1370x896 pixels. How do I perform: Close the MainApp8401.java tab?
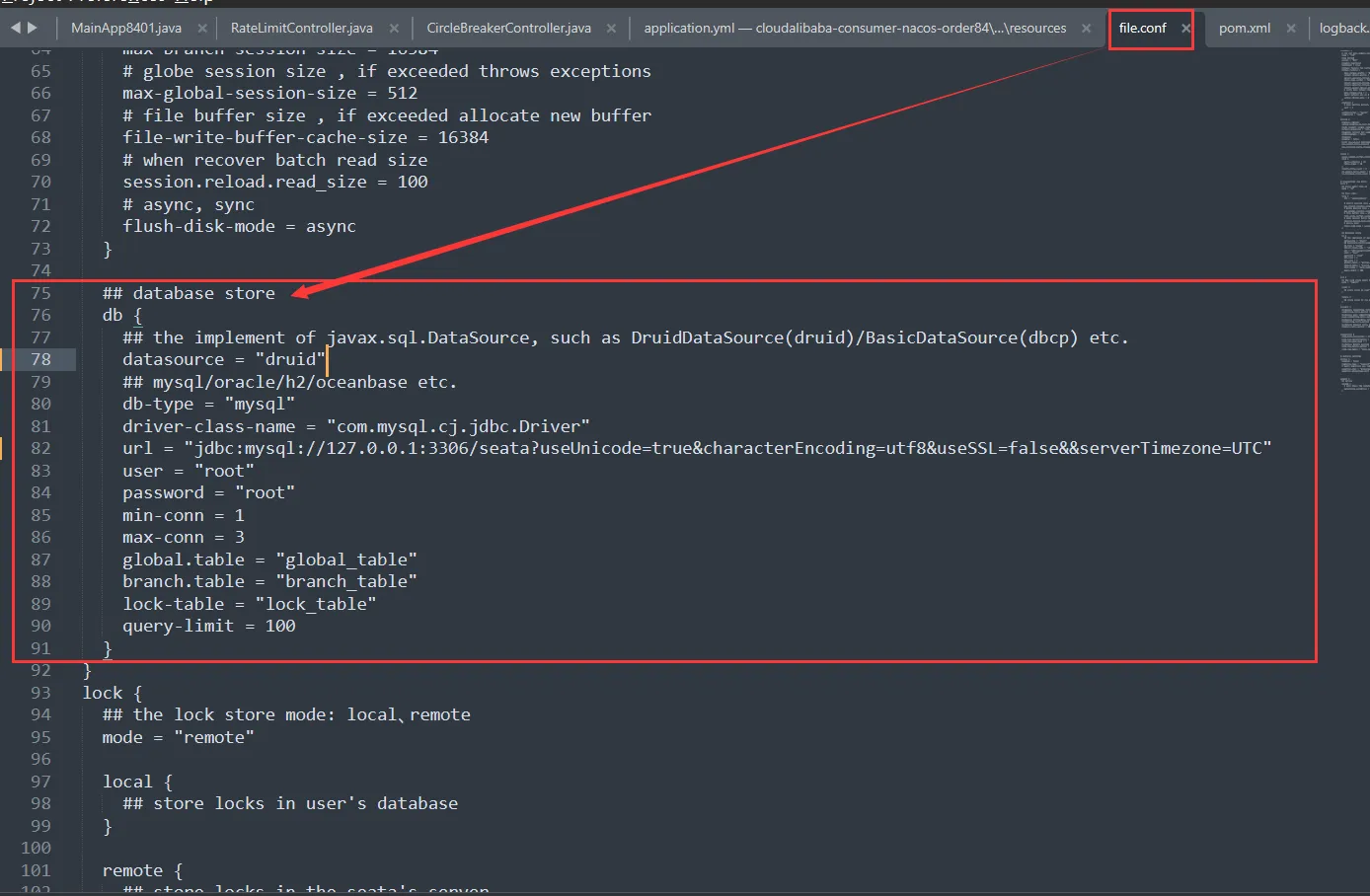pyautogui.click(x=202, y=29)
